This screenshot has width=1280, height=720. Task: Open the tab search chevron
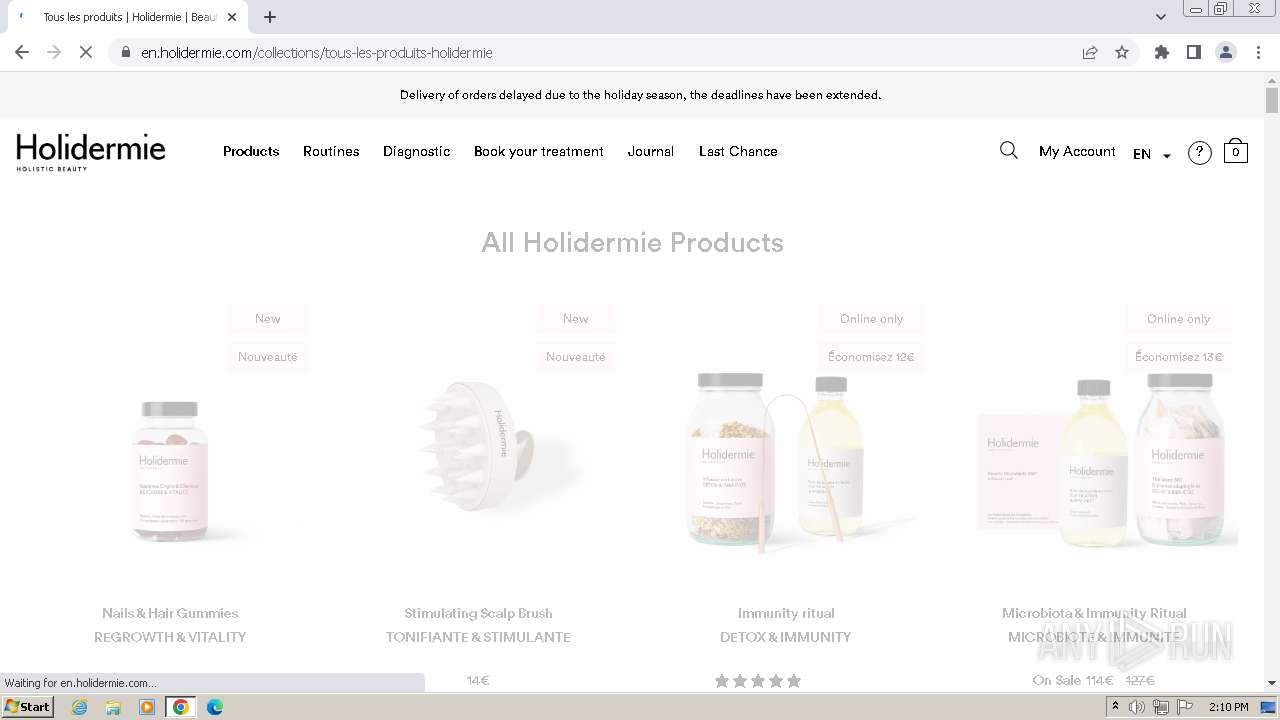pyautogui.click(x=1161, y=17)
